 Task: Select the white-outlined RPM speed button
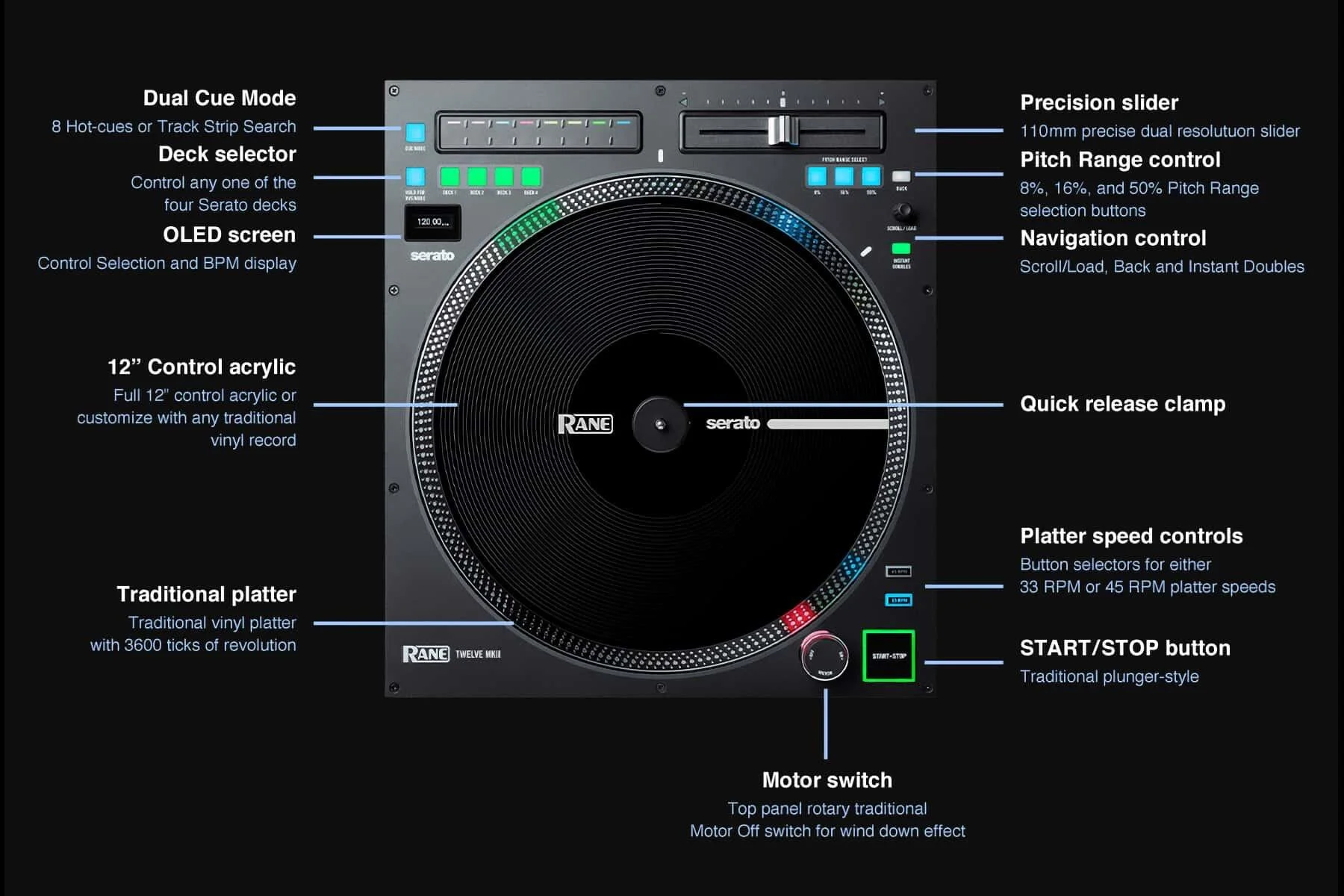pyautogui.click(x=898, y=571)
